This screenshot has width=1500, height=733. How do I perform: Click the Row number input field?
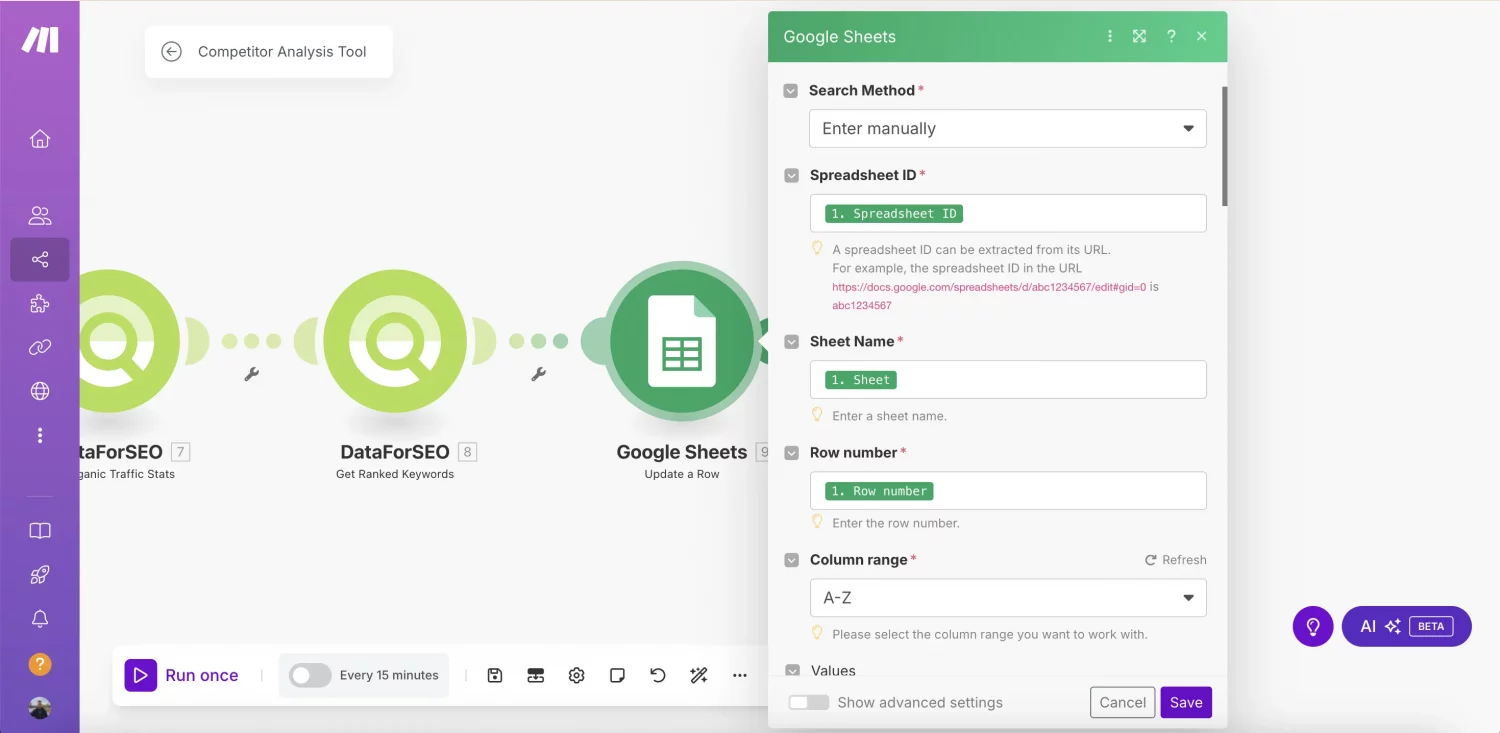click(x=1007, y=491)
